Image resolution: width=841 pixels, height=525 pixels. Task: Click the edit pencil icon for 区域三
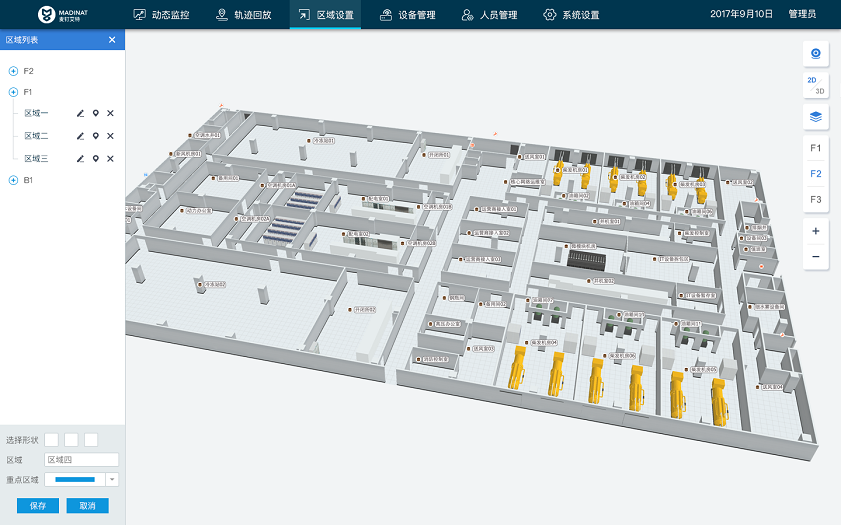pyautogui.click(x=80, y=159)
